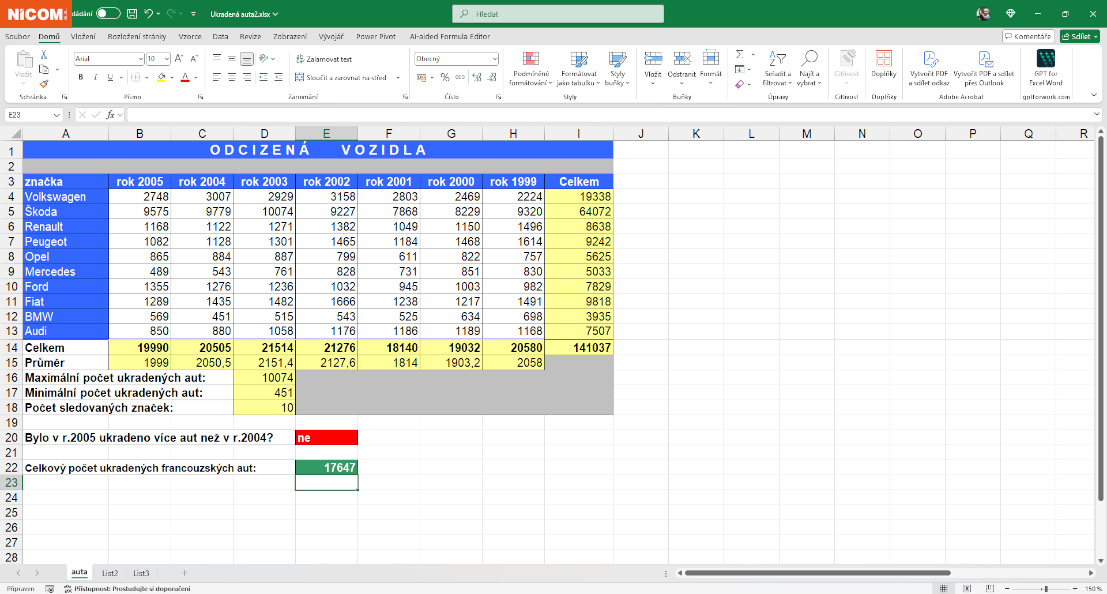Click Přístupnost status bar message
Viewport: 1107px width, 594px height.
(127, 588)
